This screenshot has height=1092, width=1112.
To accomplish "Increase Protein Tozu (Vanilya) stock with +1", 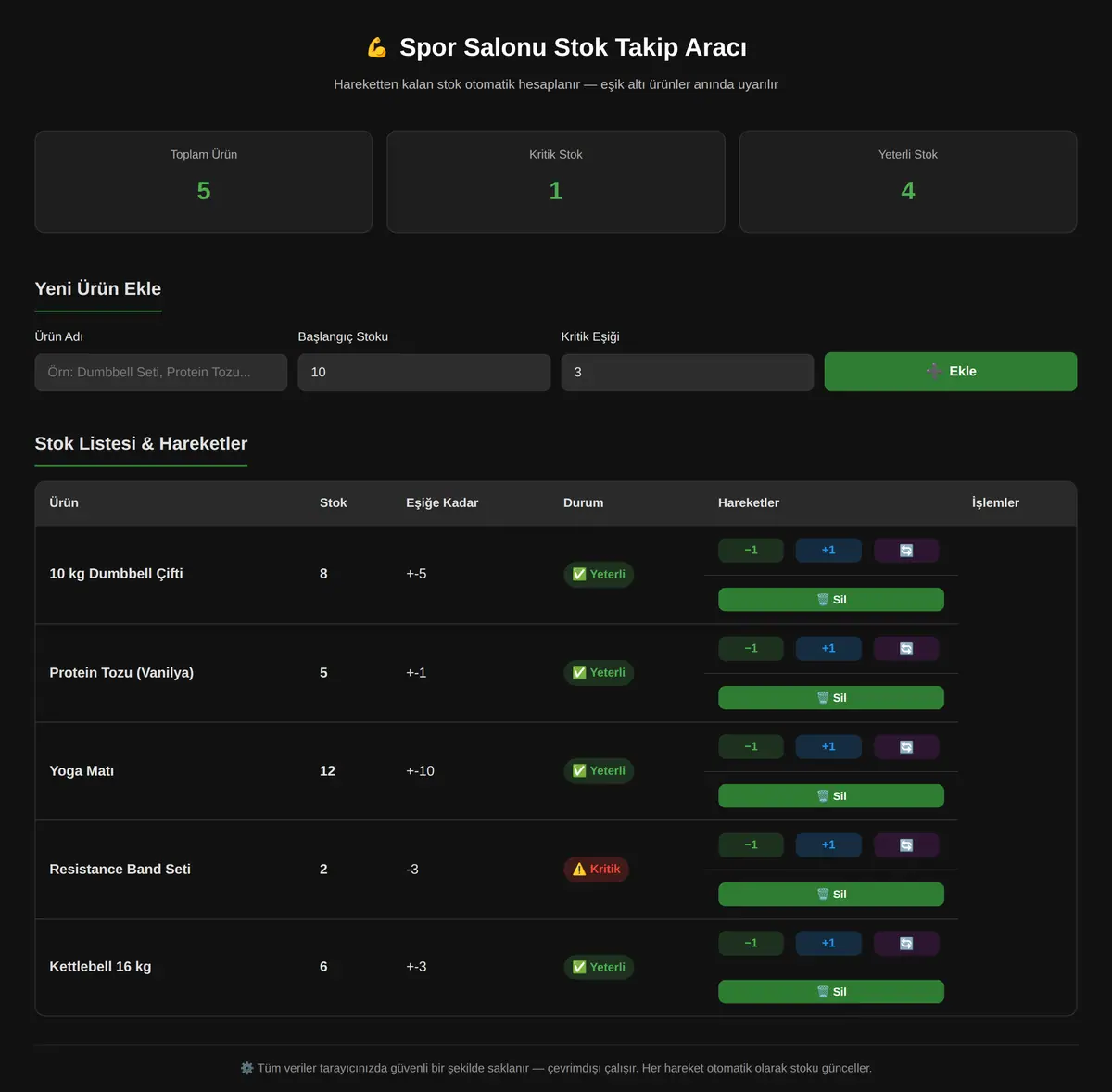I will pyautogui.click(x=828, y=649).
